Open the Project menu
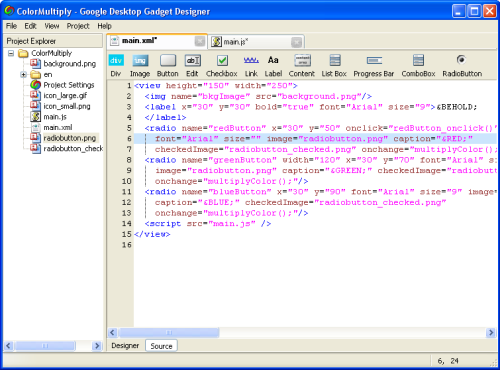Screen dimensions: 500x370 (x=78, y=26)
